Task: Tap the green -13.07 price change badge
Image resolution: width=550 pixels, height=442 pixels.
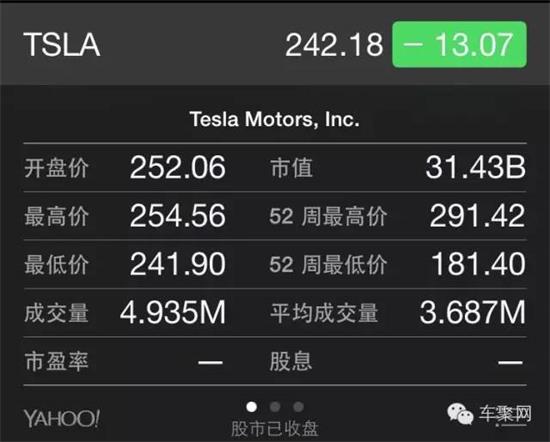Action: coord(459,45)
